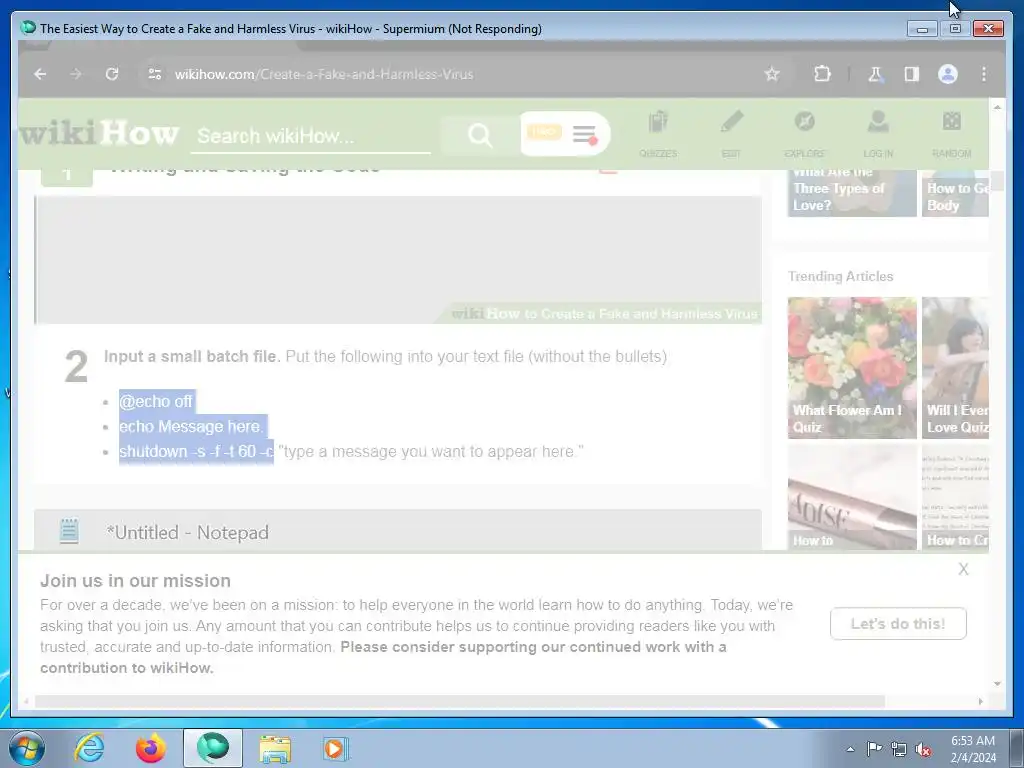Click the muted volume tray icon
The height and width of the screenshot is (768, 1024).
pos(923,750)
